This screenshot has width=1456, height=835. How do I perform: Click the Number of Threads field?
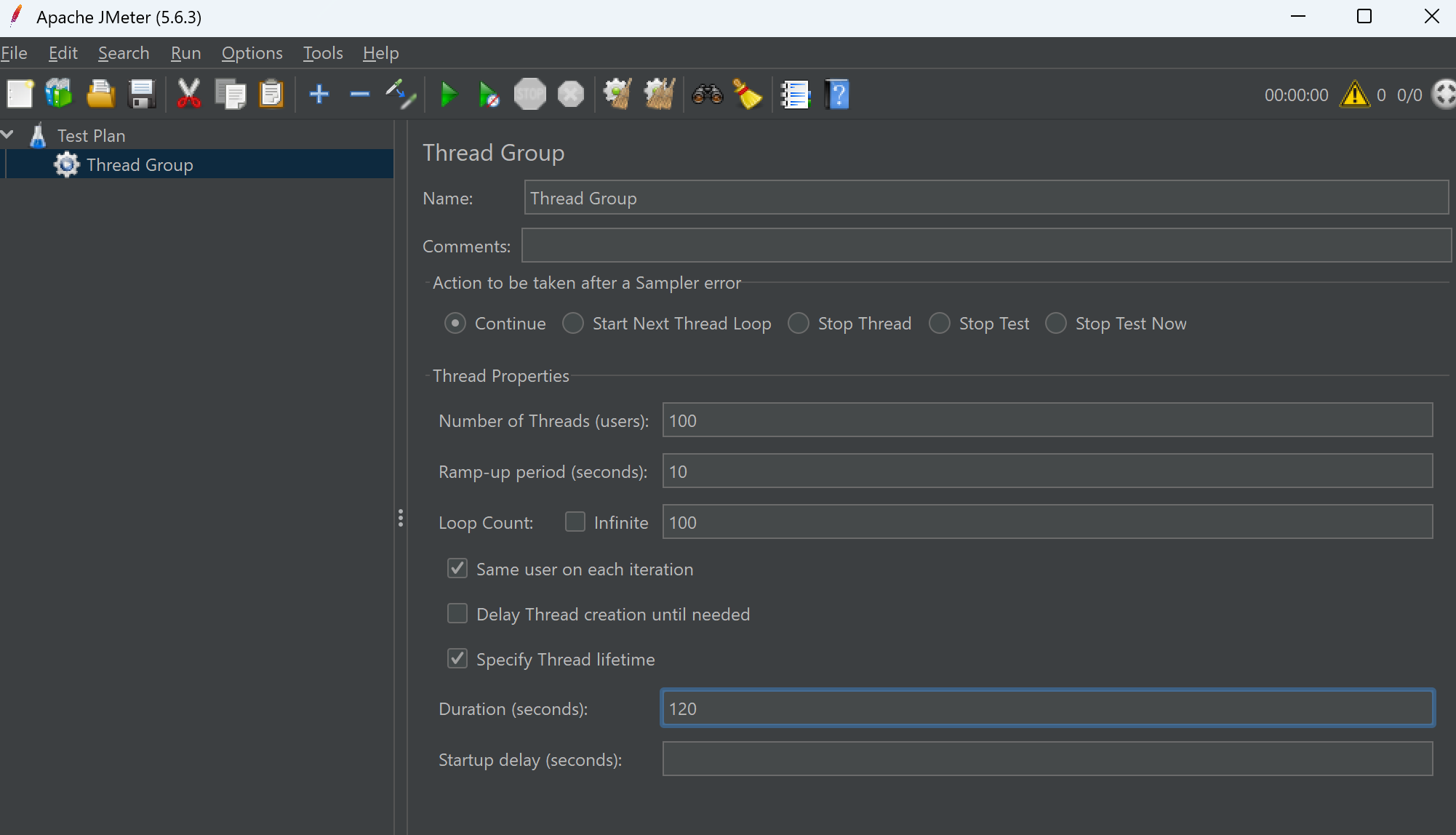pos(1048,420)
